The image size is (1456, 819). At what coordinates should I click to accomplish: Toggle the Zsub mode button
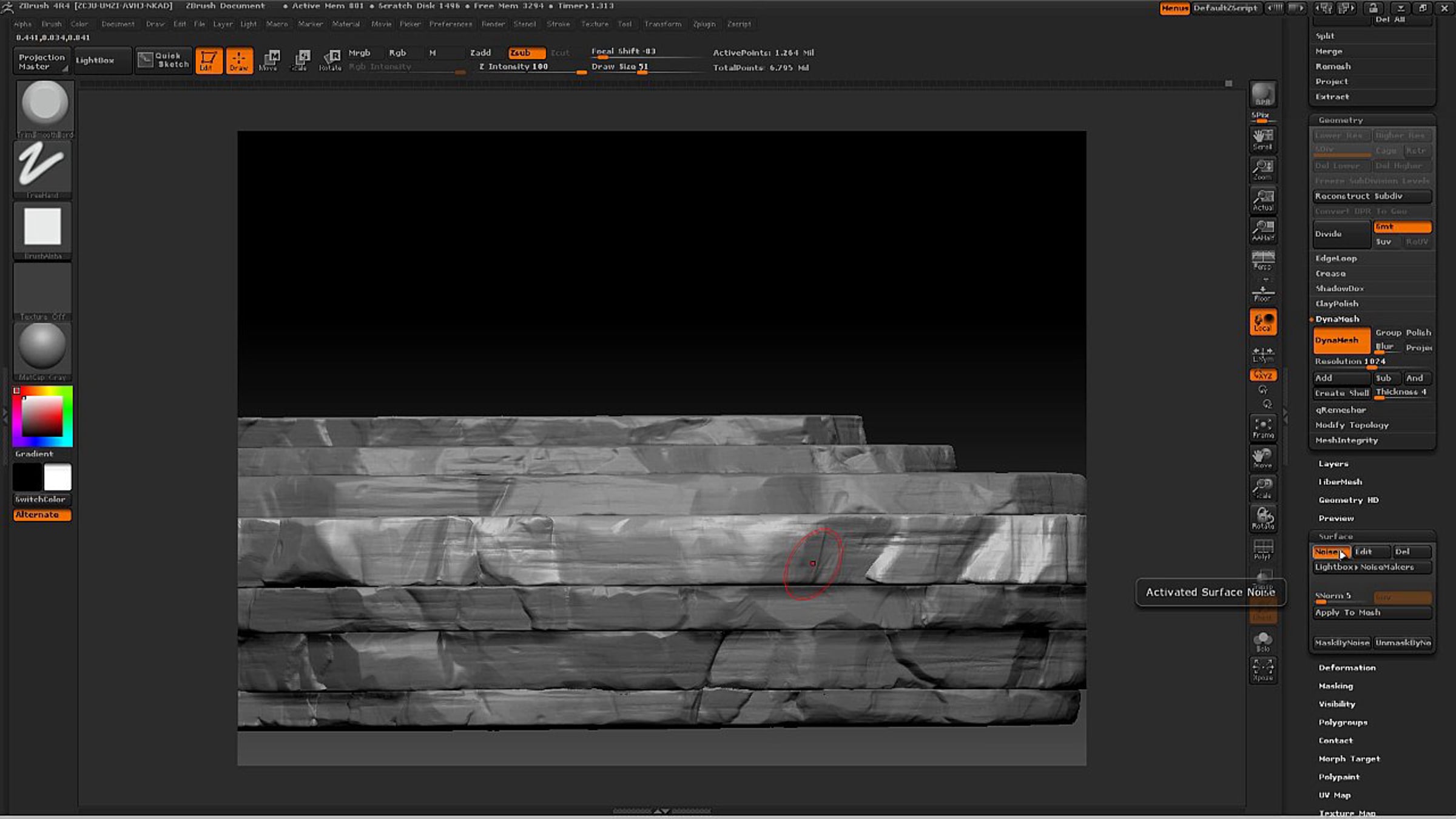(526, 53)
